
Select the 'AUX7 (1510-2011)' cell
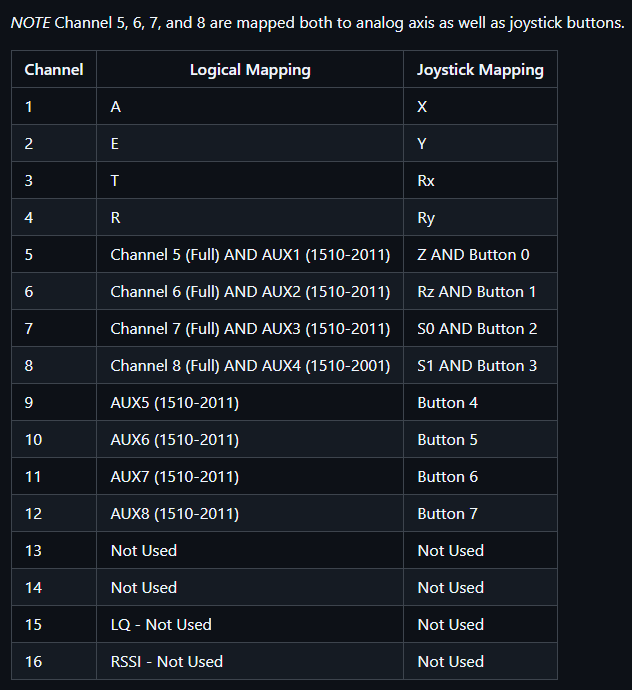[x=175, y=477]
